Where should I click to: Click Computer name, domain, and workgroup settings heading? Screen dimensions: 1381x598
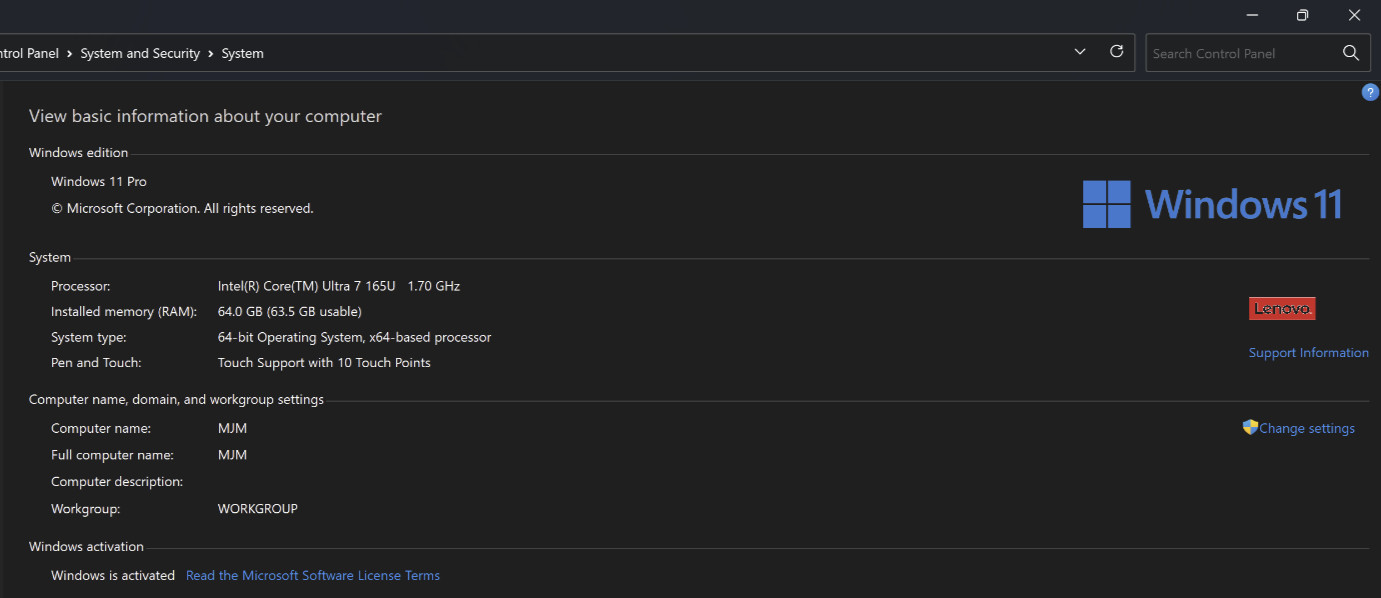click(176, 400)
